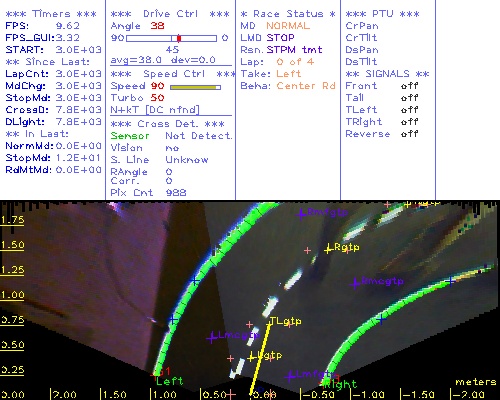Click the green Right lane label
This screenshot has width=500, height=400.
(x=340, y=385)
